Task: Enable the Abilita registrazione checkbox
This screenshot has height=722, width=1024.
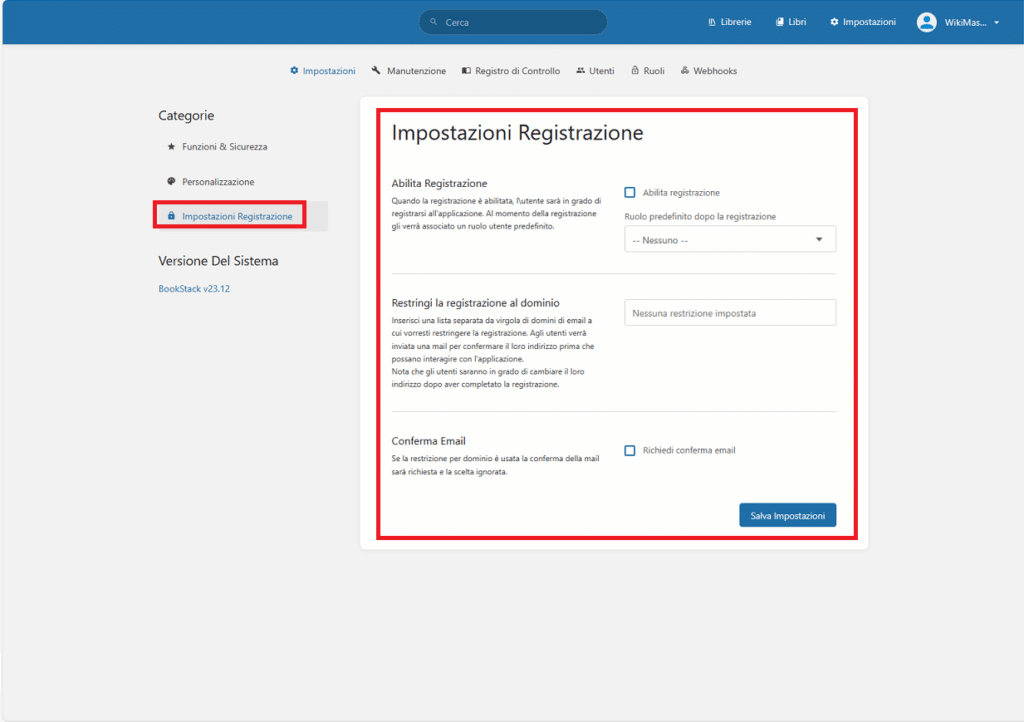Action: tap(630, 192)
